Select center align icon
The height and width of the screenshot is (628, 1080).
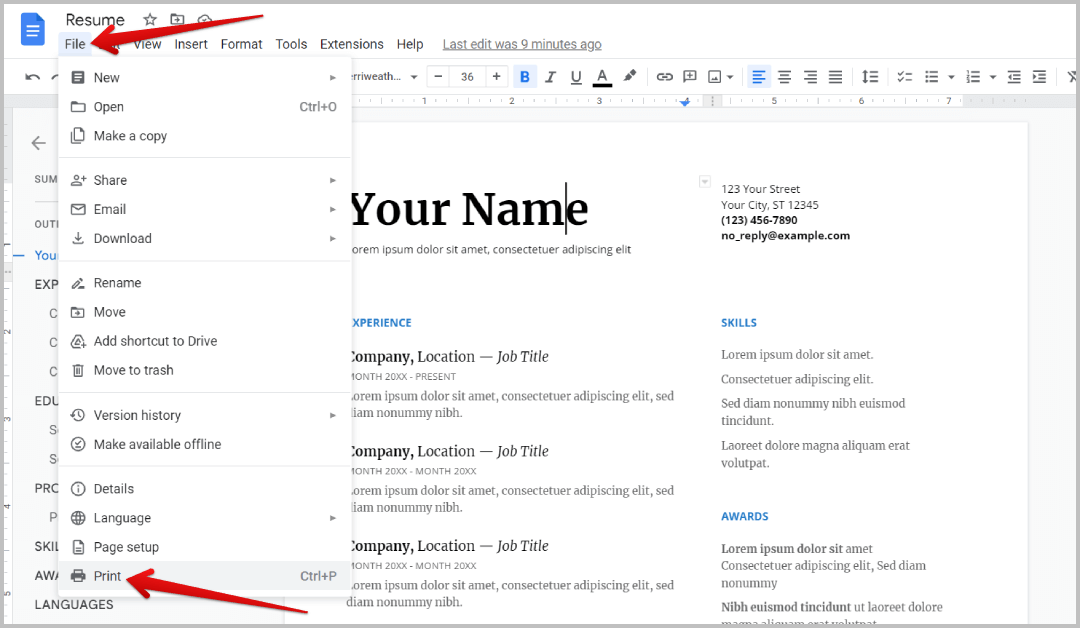click(785, 77)
